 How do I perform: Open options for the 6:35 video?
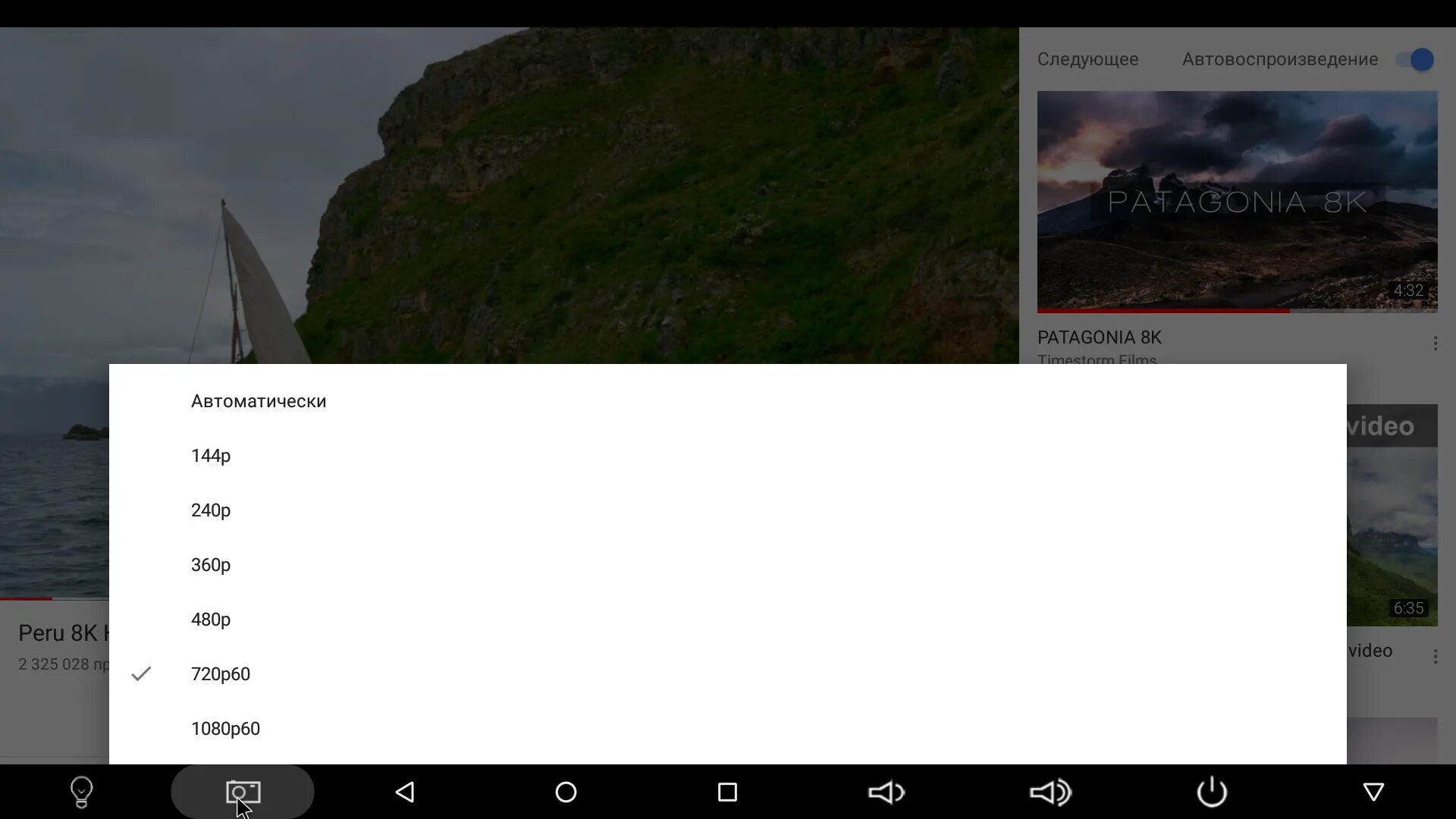[x=1435, y=657]
